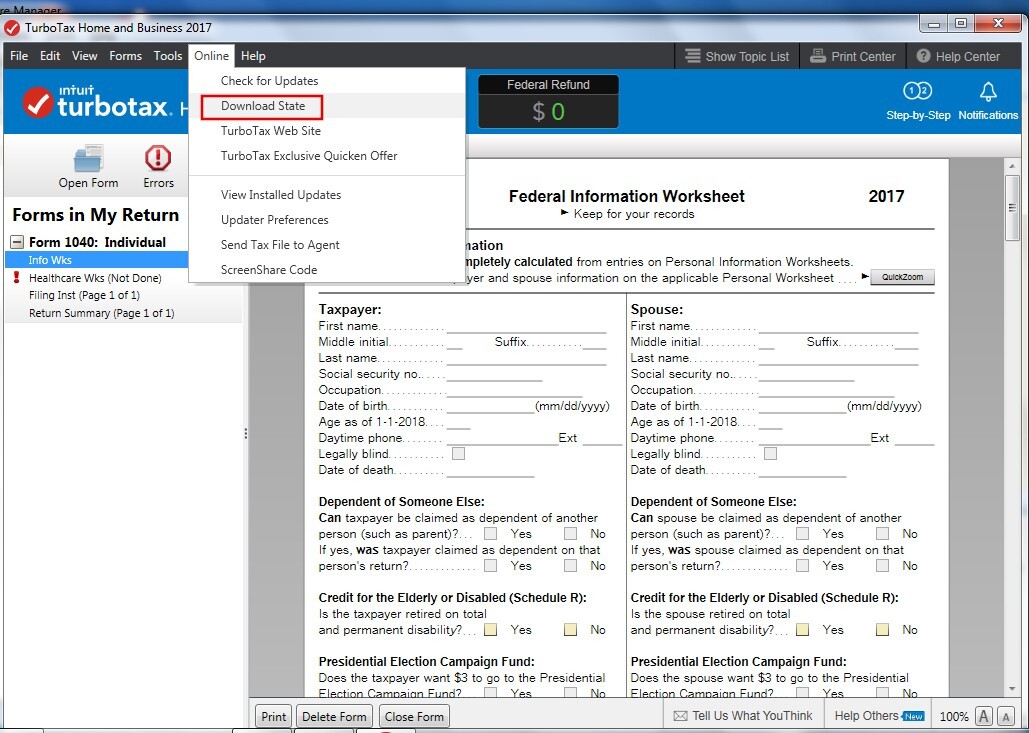Check No for spouse was claimed on return
1029x733 pixels.
(x=882, y=566)
